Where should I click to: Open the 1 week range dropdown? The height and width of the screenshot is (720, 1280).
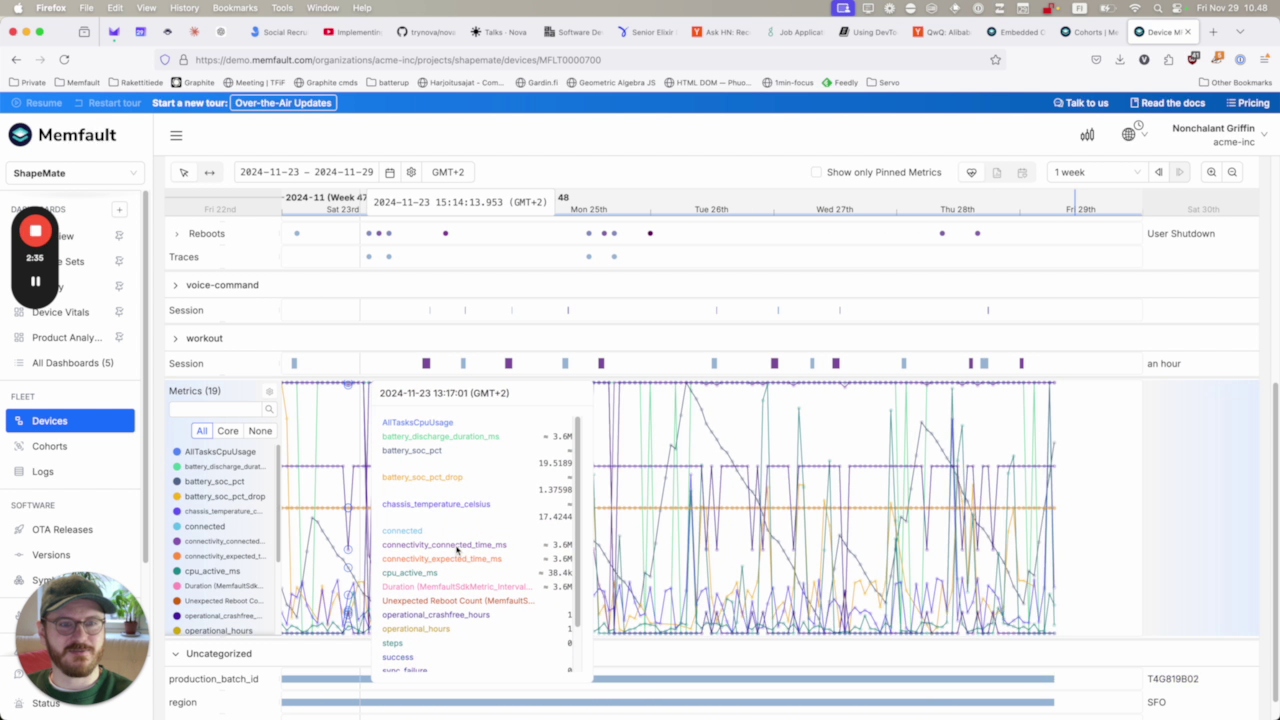tap(1096, 172)
